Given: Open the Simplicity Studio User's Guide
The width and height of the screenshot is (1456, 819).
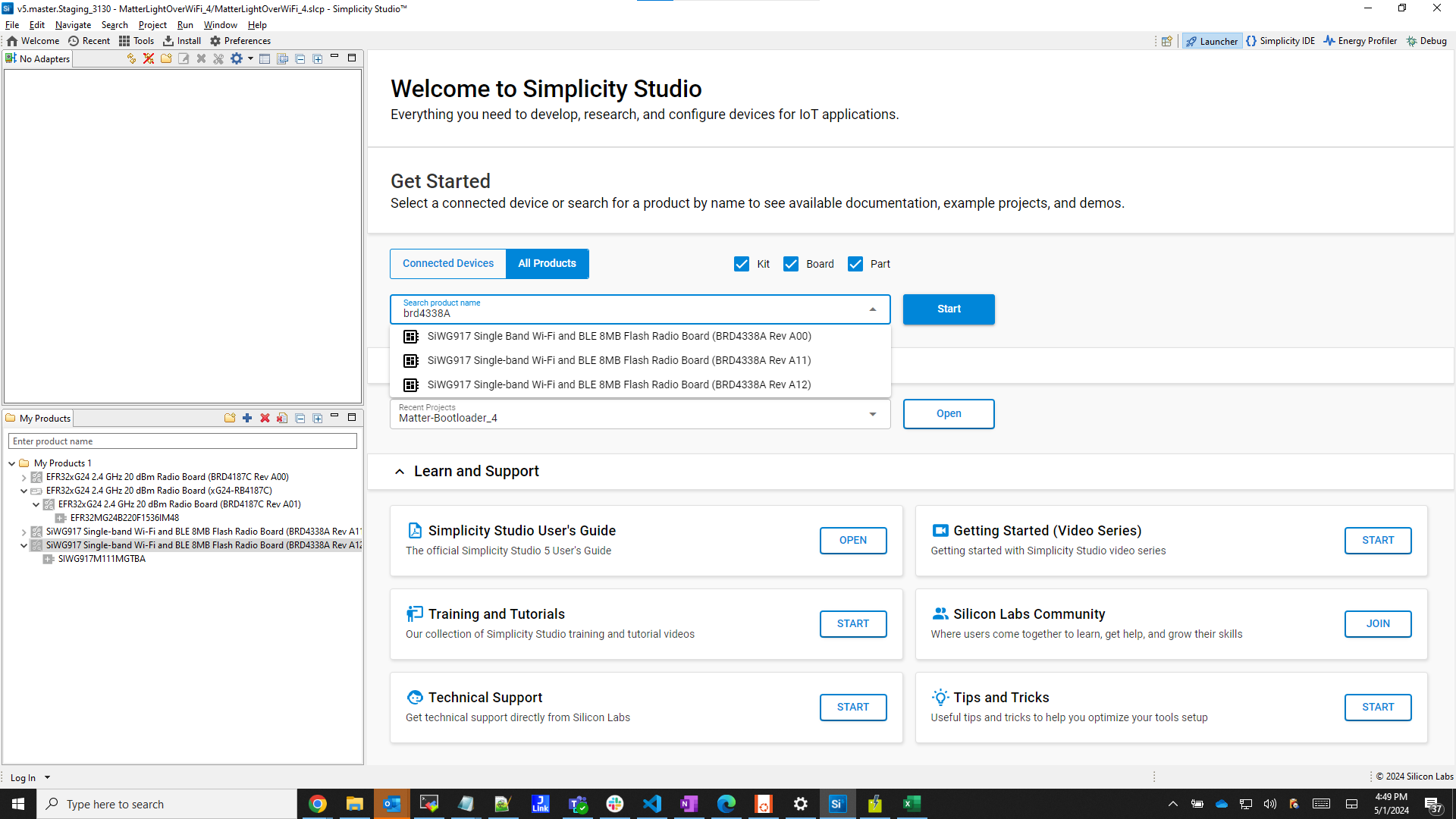Looking at the screenshot, I should click(853, 541).
